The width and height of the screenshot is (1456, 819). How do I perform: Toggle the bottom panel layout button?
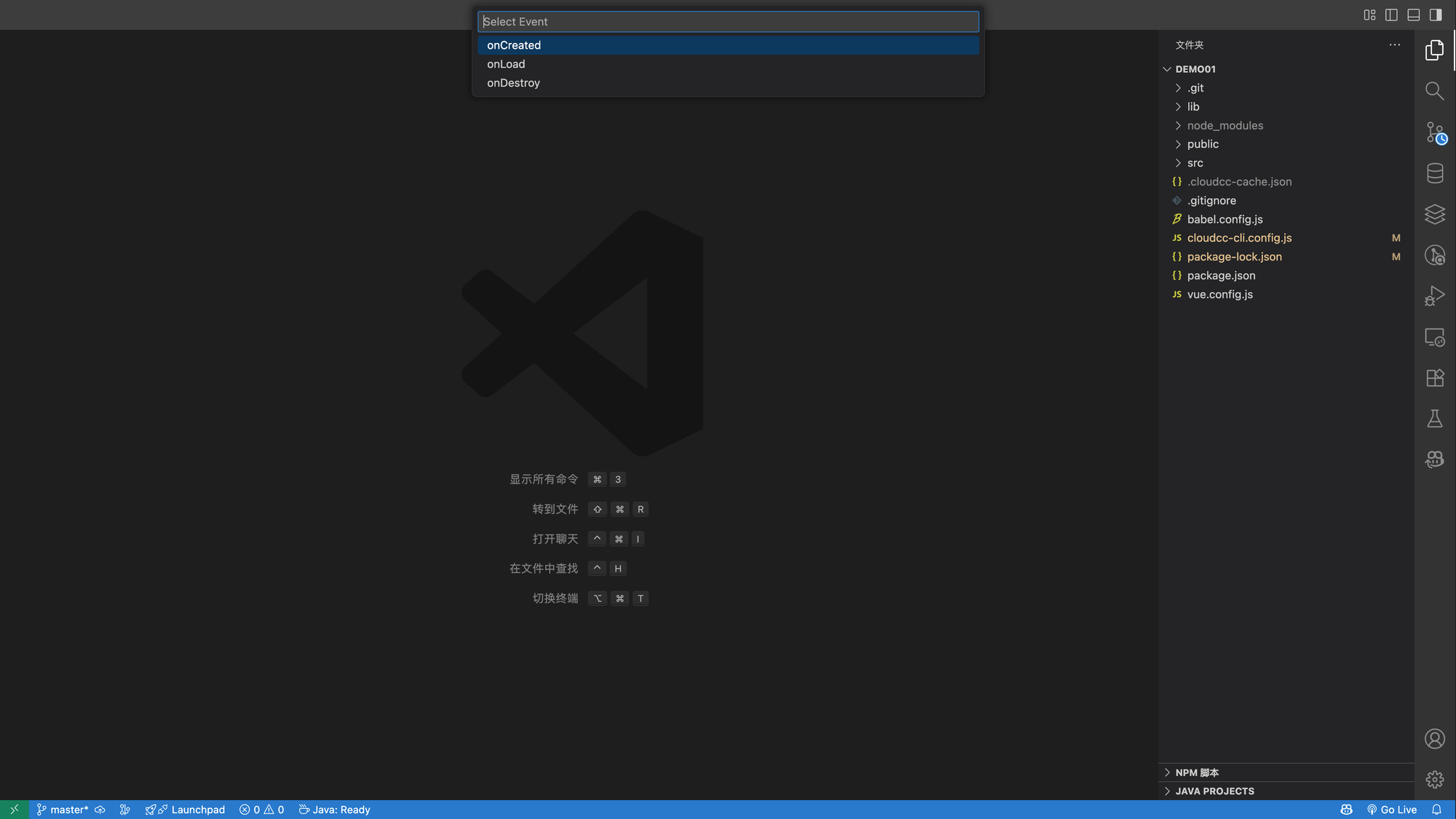[x=1413, y=15]
